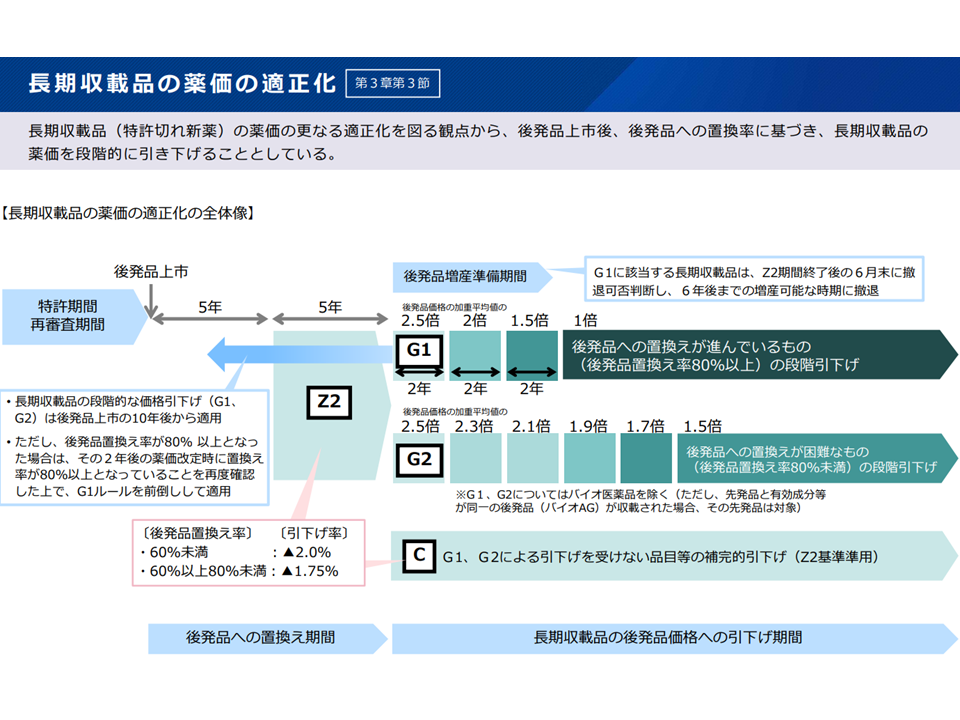Click the 後発品への置換え期間 bottom arrow
The width and height of the screenshot is (960, 720).
tap(265, 637)
